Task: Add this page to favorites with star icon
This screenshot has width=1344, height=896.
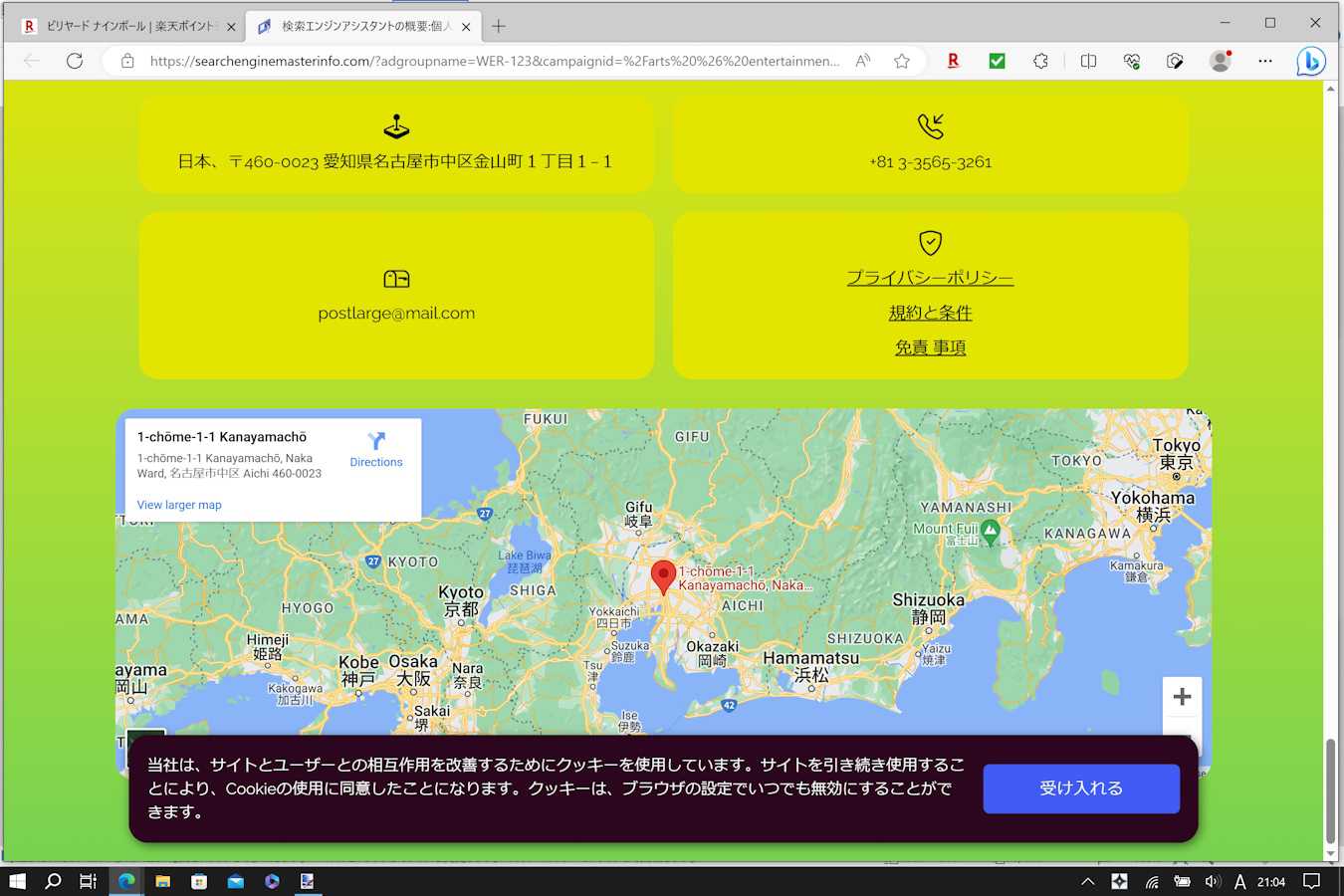Action: click(902, 61)
